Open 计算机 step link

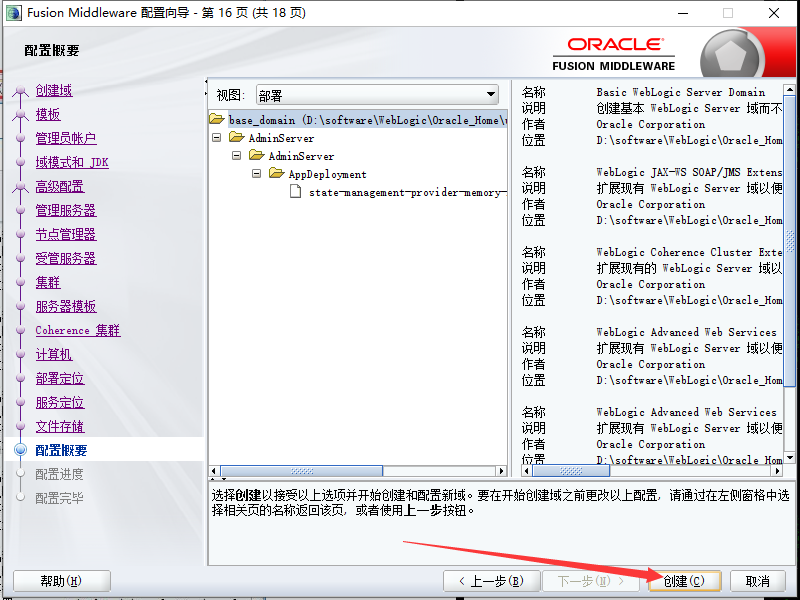coord(54,354)
